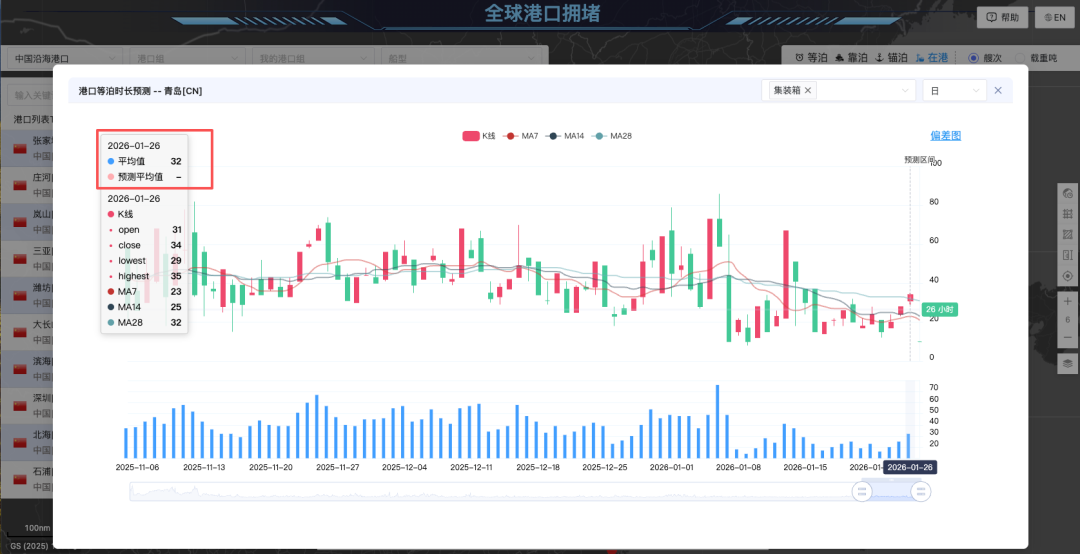Open the map layers stack icon
1080x554 pixels.
(1068, 364)
